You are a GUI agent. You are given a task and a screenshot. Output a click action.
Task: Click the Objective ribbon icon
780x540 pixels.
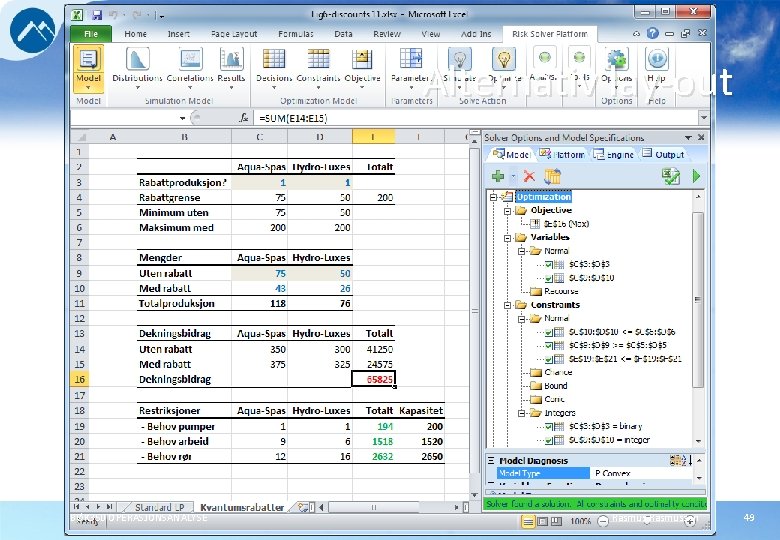[362, 59]
